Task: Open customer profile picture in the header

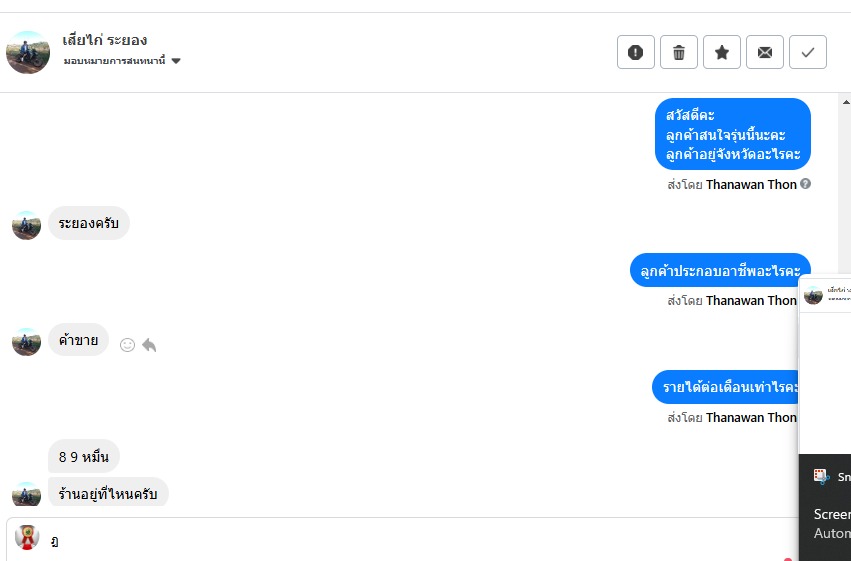Action: coord(28,52)
